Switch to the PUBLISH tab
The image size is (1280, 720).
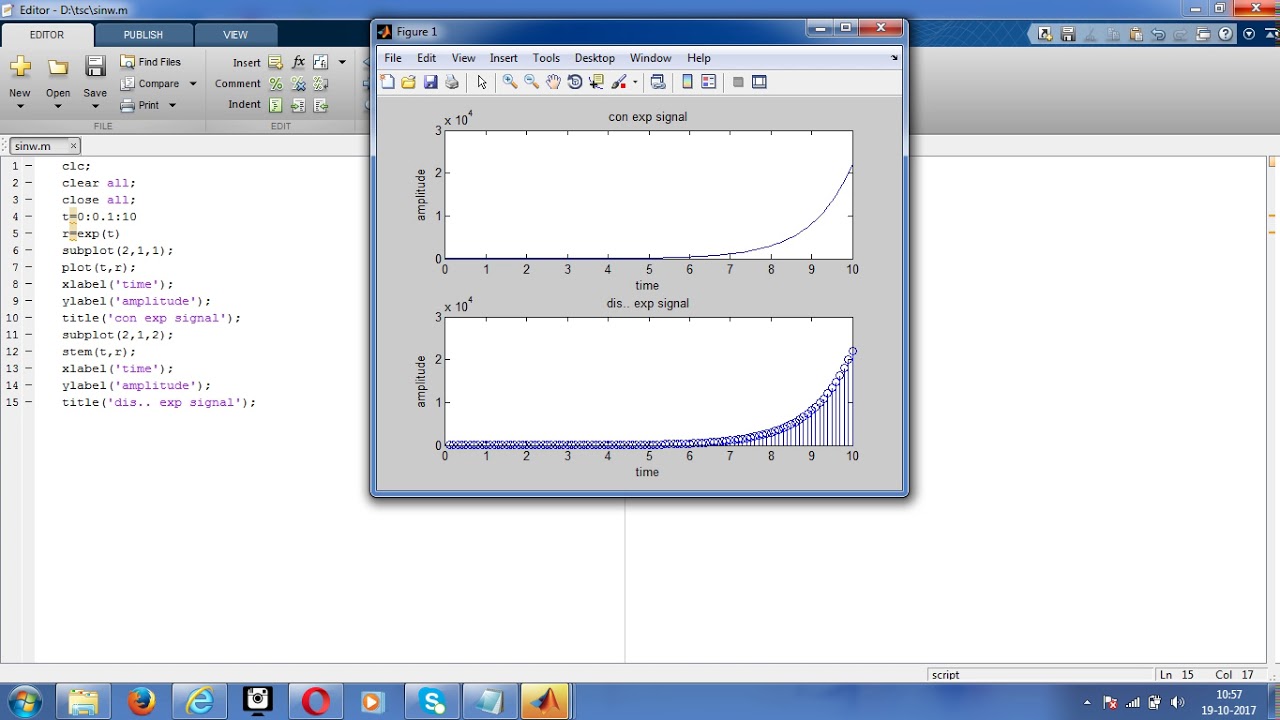click(x=143, y=35)
